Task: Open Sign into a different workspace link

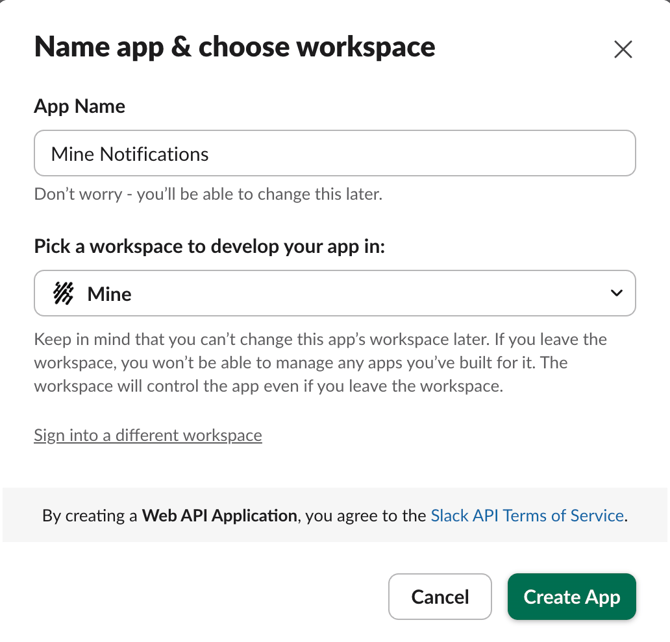Action: click(148, 435)
